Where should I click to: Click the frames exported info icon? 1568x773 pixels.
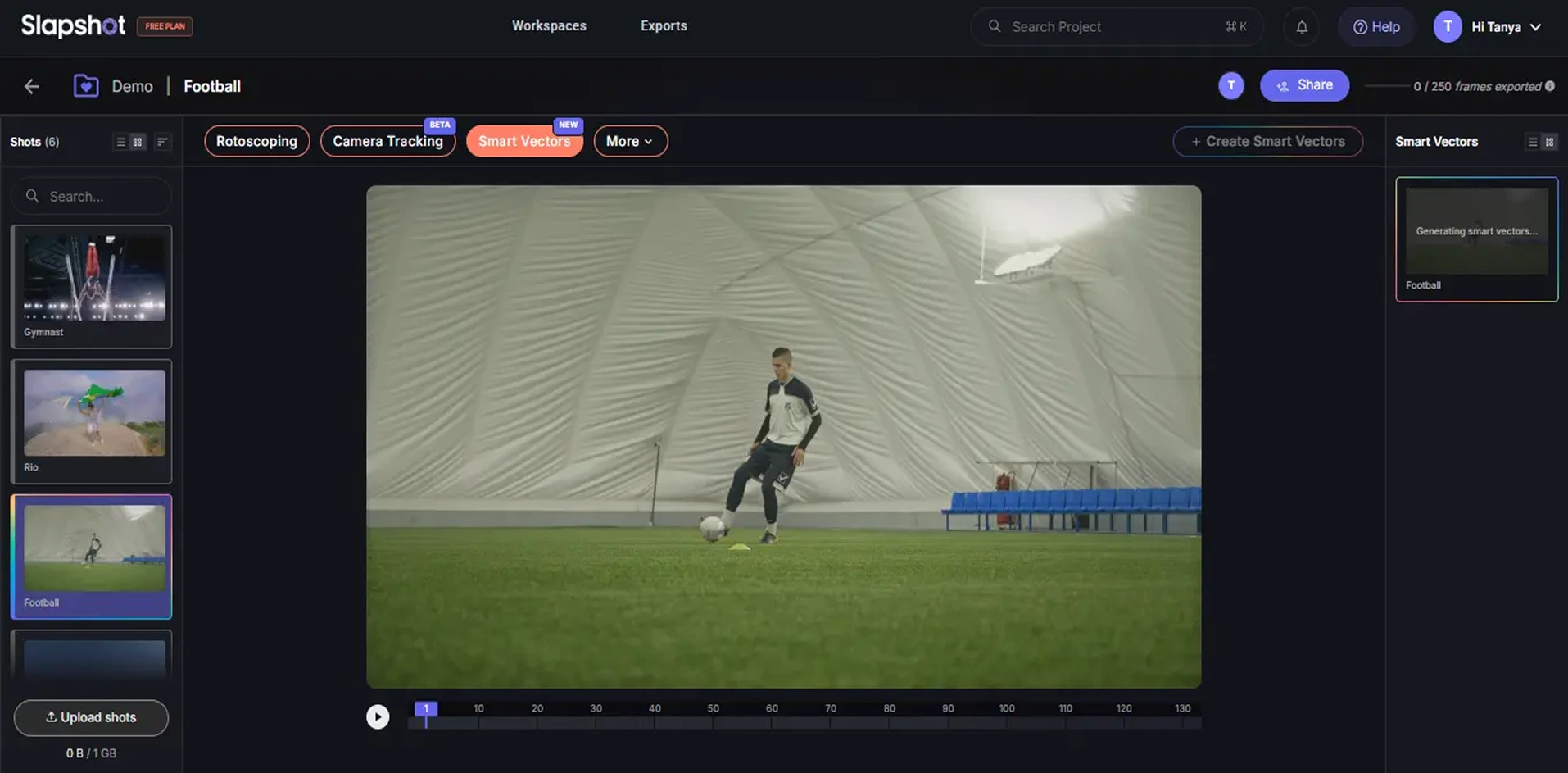pyautogui.click(x=1549, y=86)
